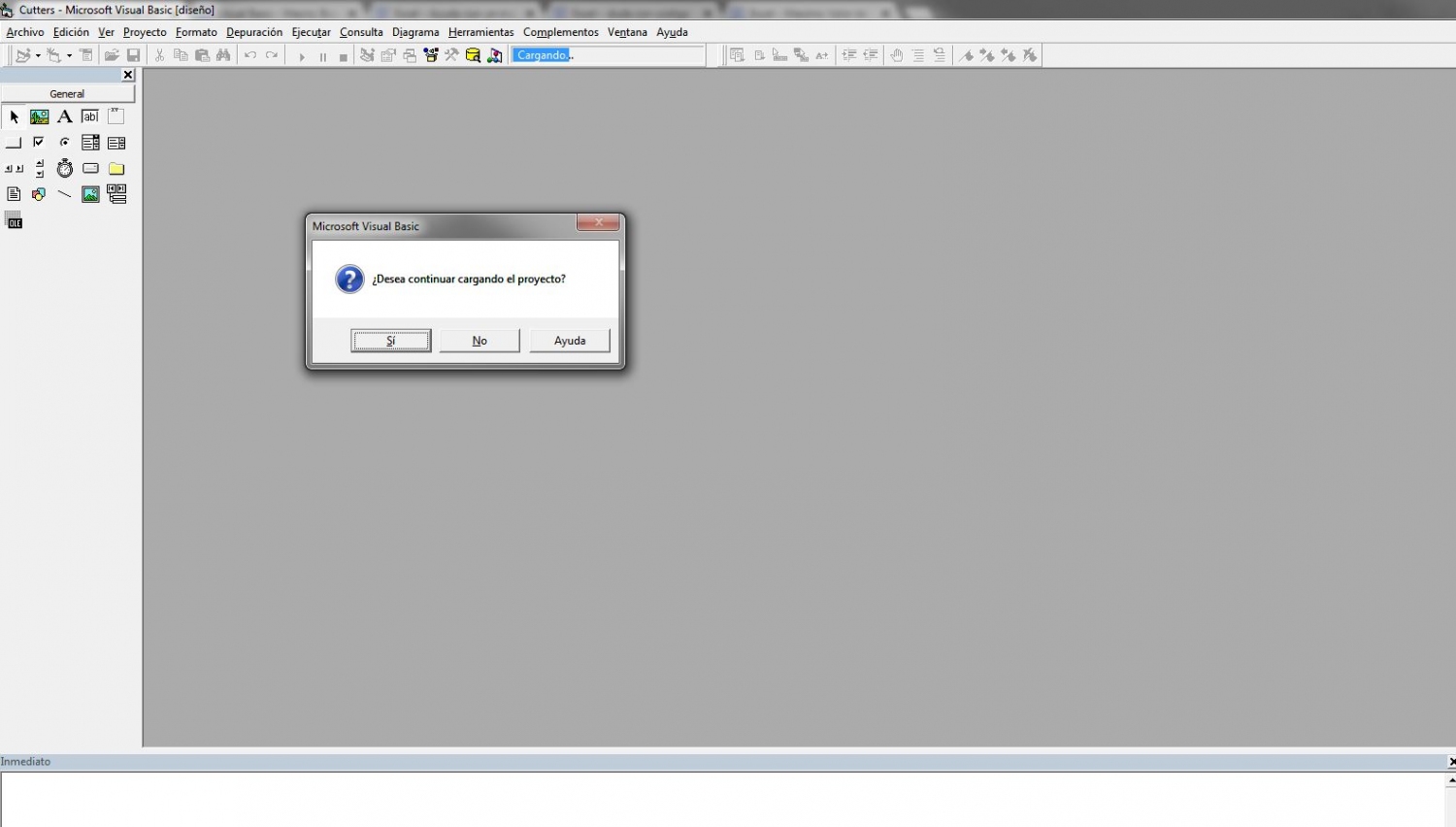Select the Data control tool
Image resolution: width=1456 pixels, height=827 pixels.
point(116,194)
